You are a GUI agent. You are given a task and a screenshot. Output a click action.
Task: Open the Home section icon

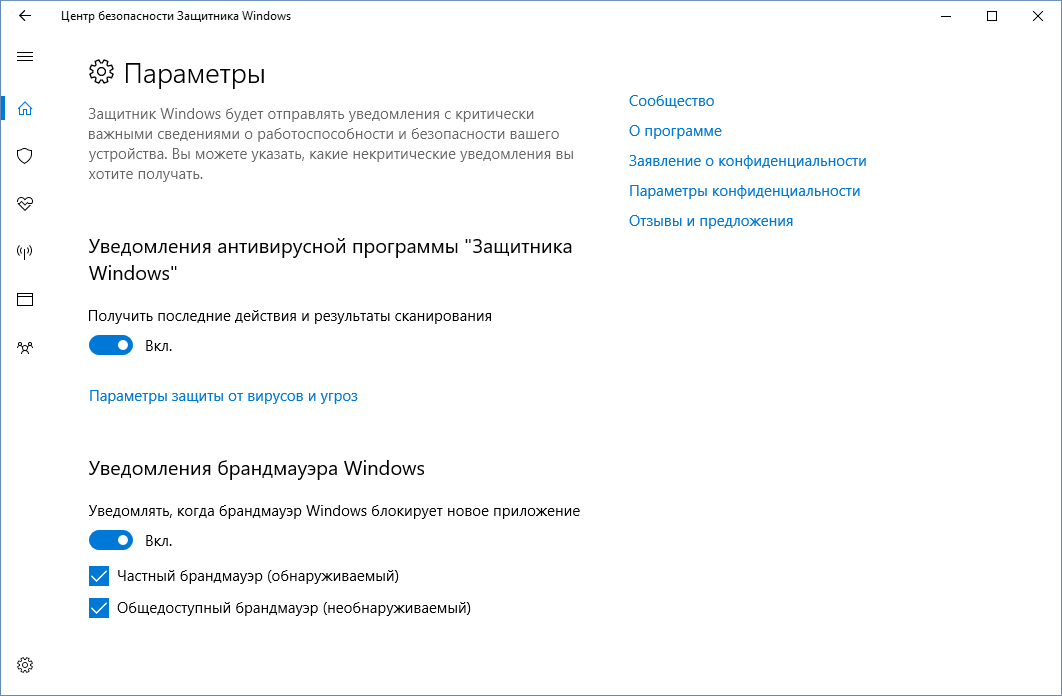coord(25,108)
